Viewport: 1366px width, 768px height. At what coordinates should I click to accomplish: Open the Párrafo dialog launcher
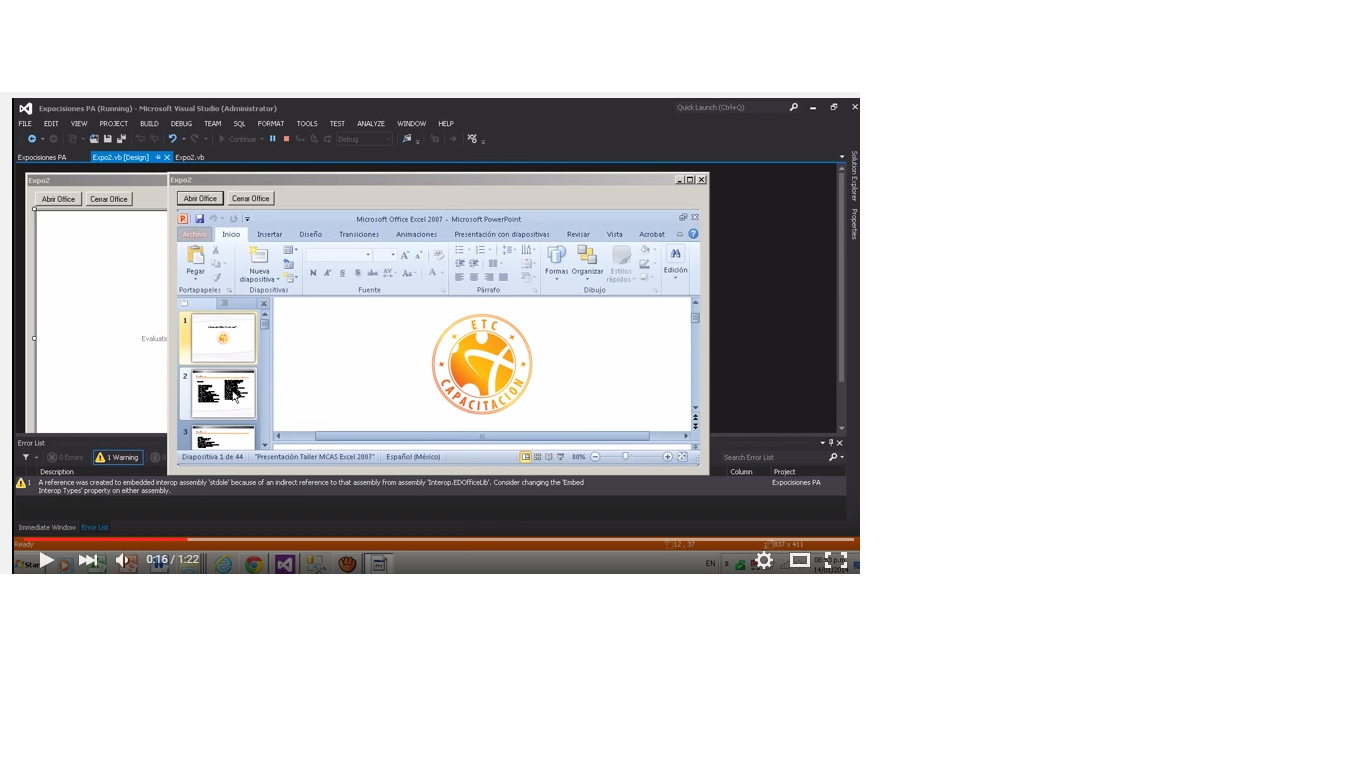pos(535,291)
